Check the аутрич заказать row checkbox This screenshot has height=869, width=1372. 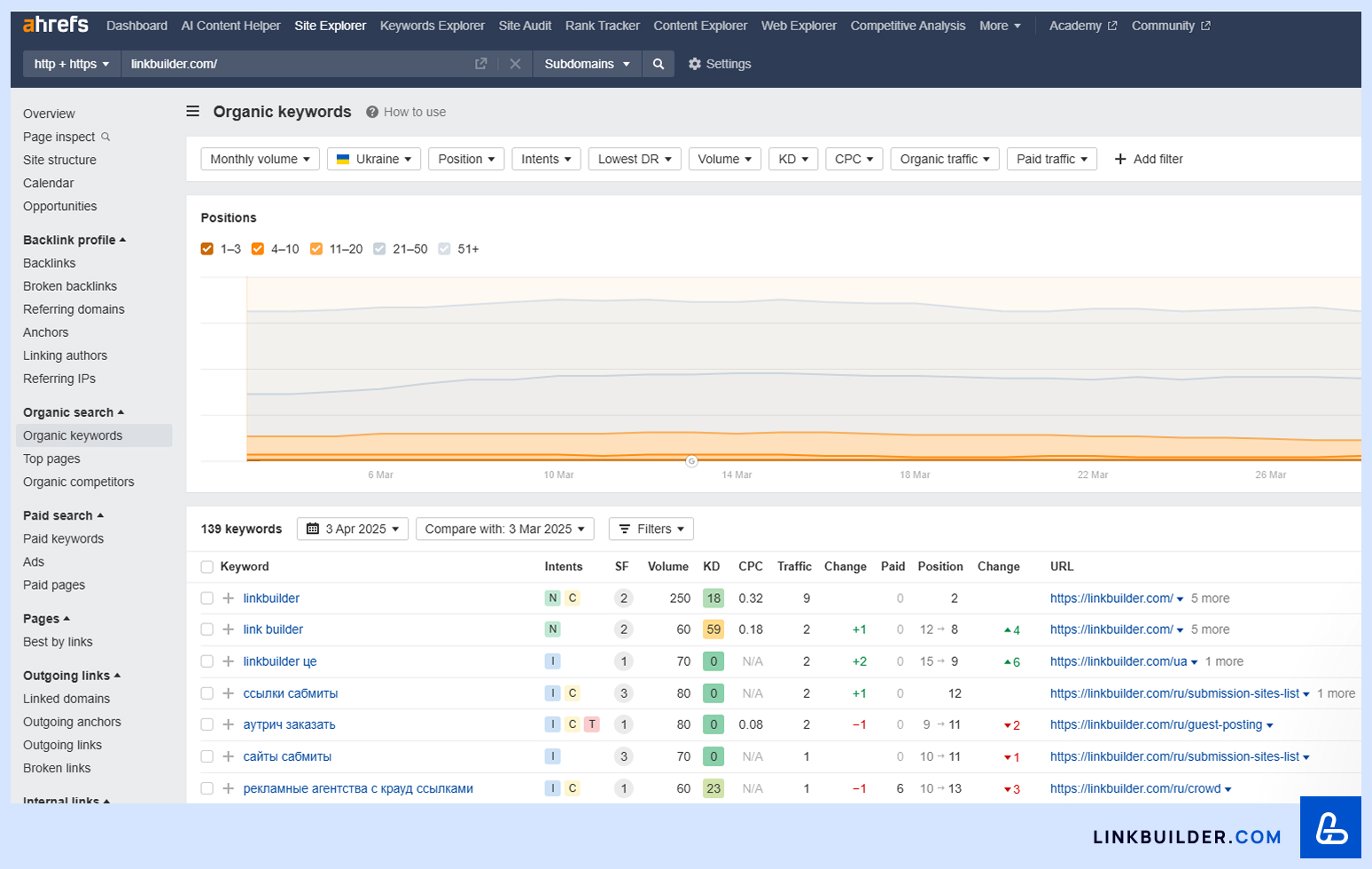tap(207, 724)
